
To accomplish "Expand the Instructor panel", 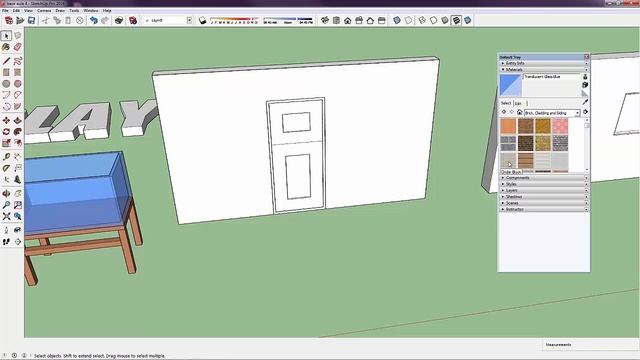I will (544, 209).
